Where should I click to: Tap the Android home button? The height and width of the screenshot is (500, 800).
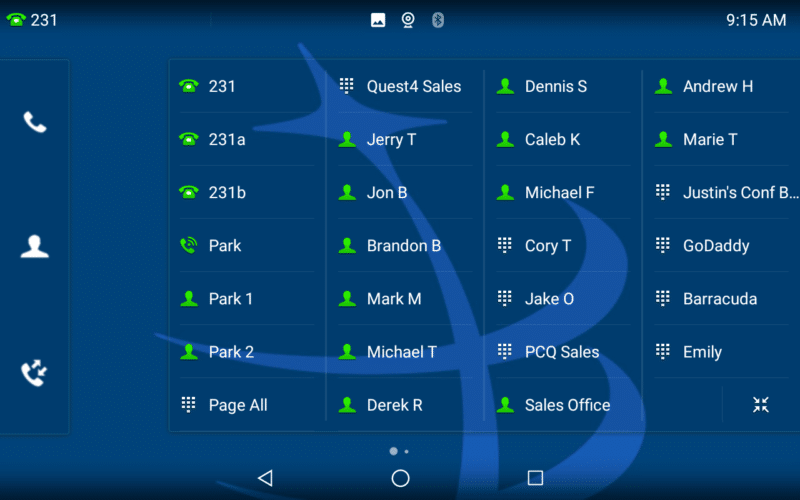401,478
